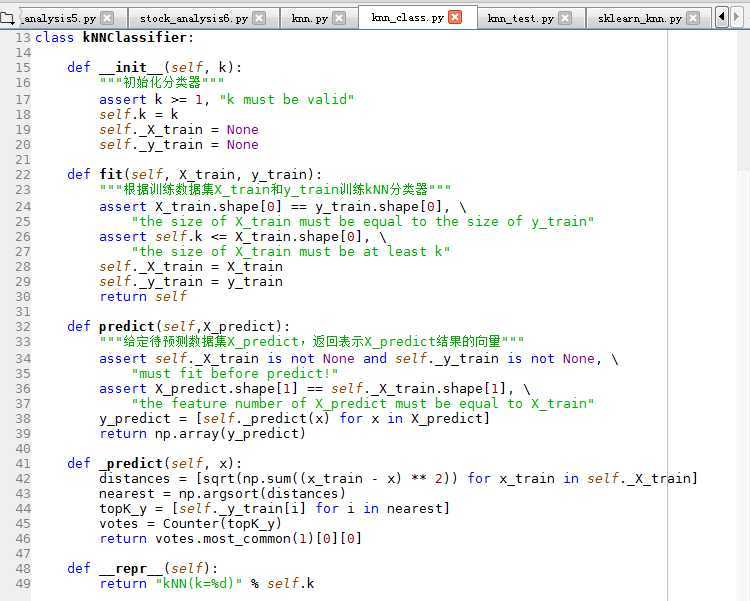Screen dimensions: 750x601
Task: Click "return self" on line 30
Action: tap(143, 297)
